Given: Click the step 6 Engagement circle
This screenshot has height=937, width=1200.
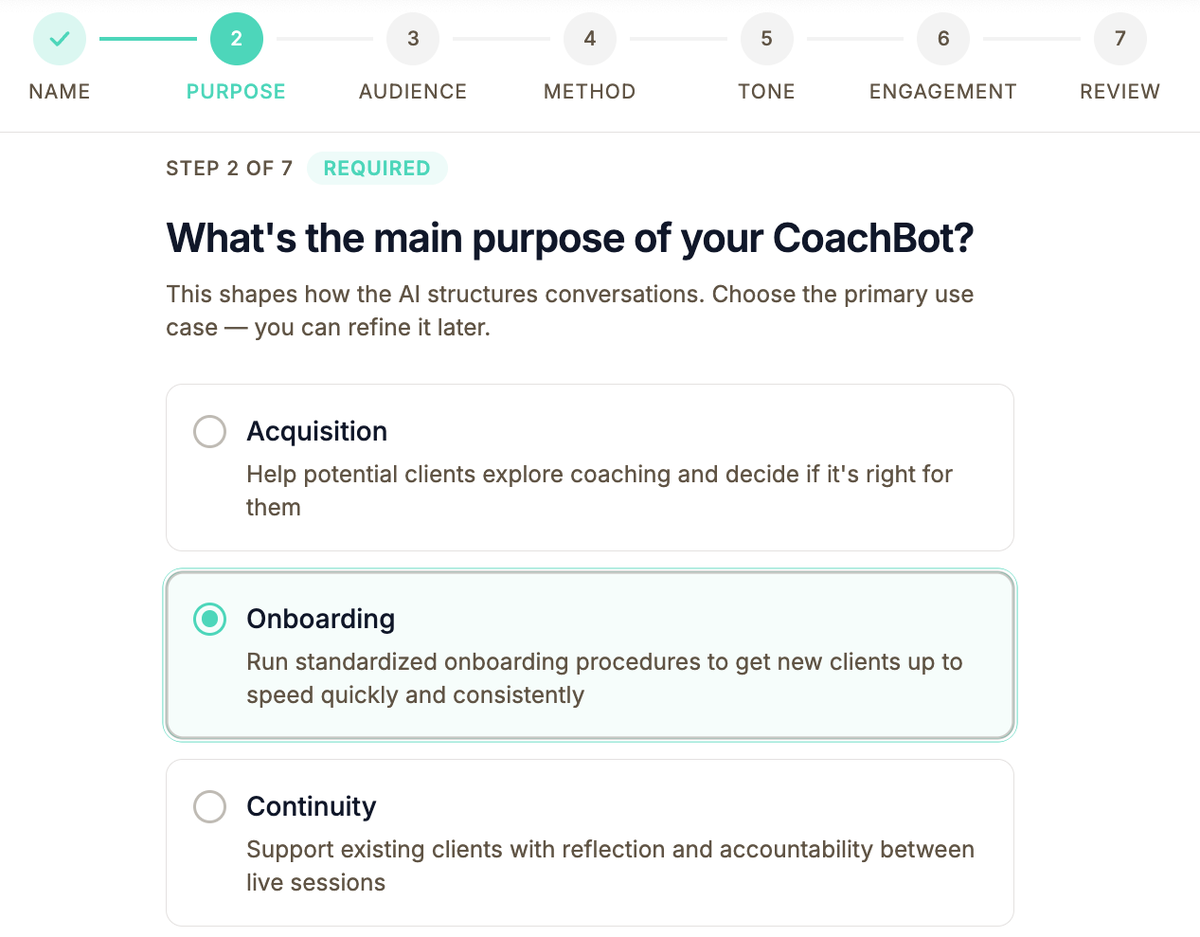Looking at the screenshot, I should [942, 38].
